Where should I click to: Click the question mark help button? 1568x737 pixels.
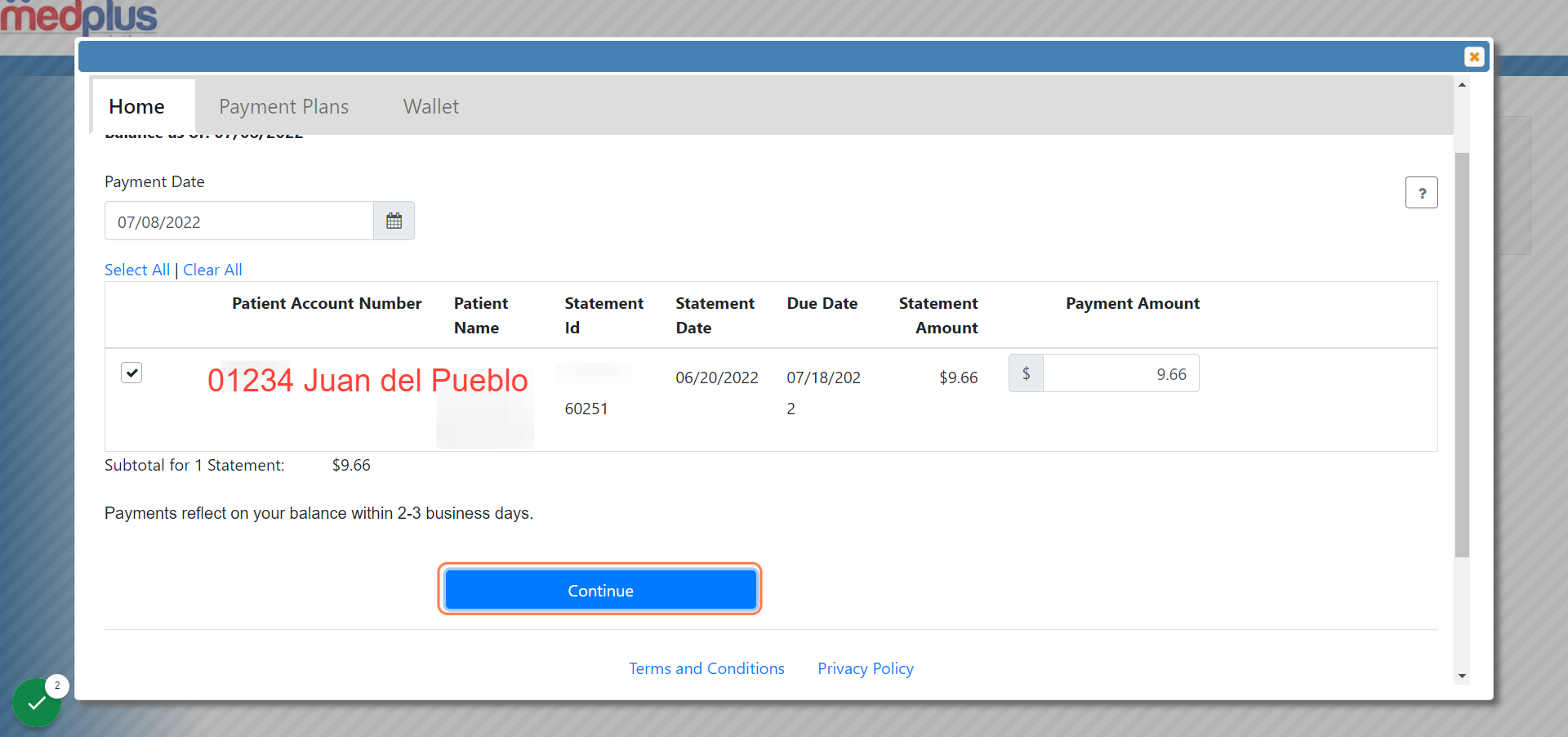[1421, 193]
